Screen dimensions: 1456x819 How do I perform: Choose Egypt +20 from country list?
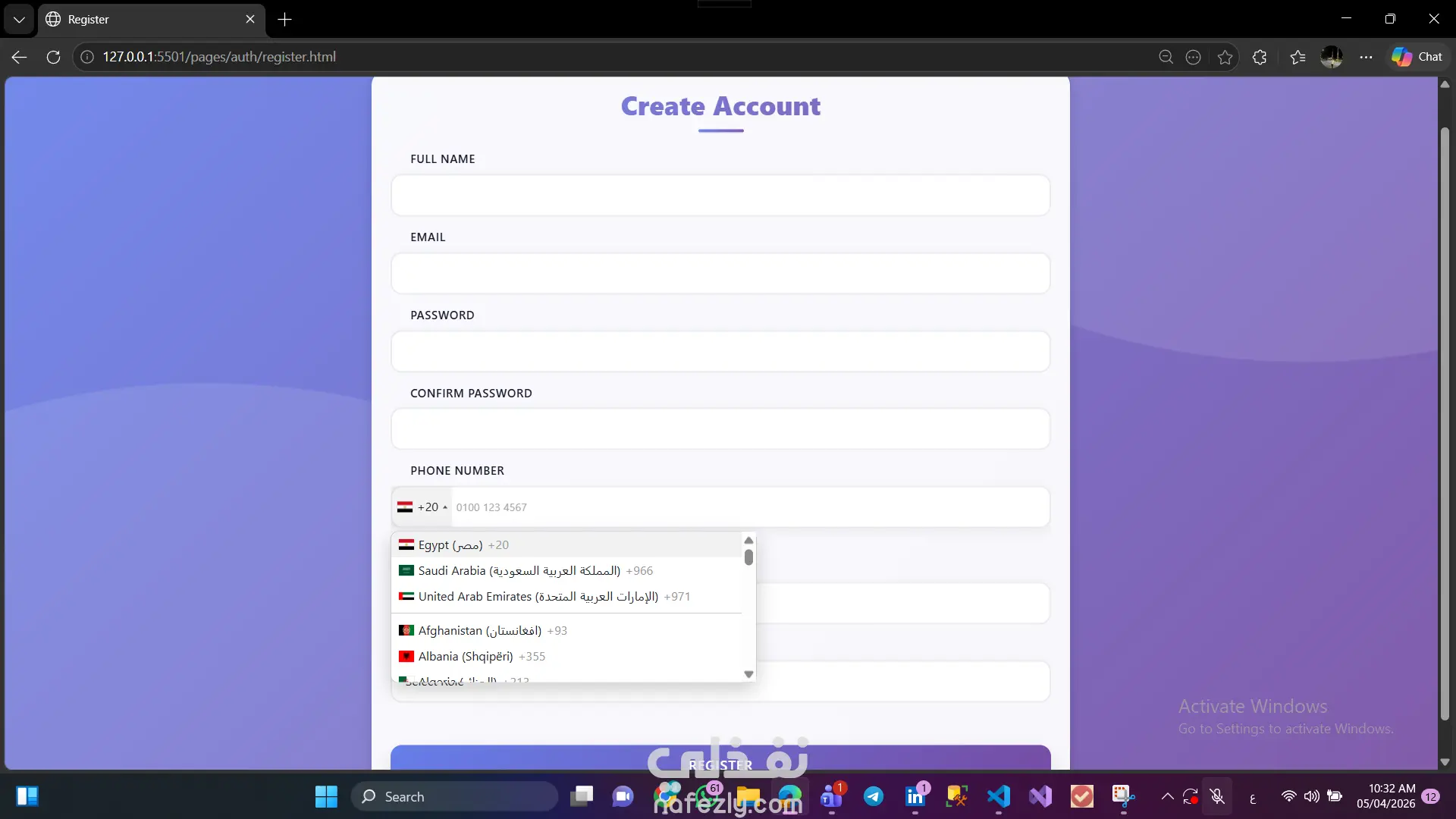click(x=566, y=545)
